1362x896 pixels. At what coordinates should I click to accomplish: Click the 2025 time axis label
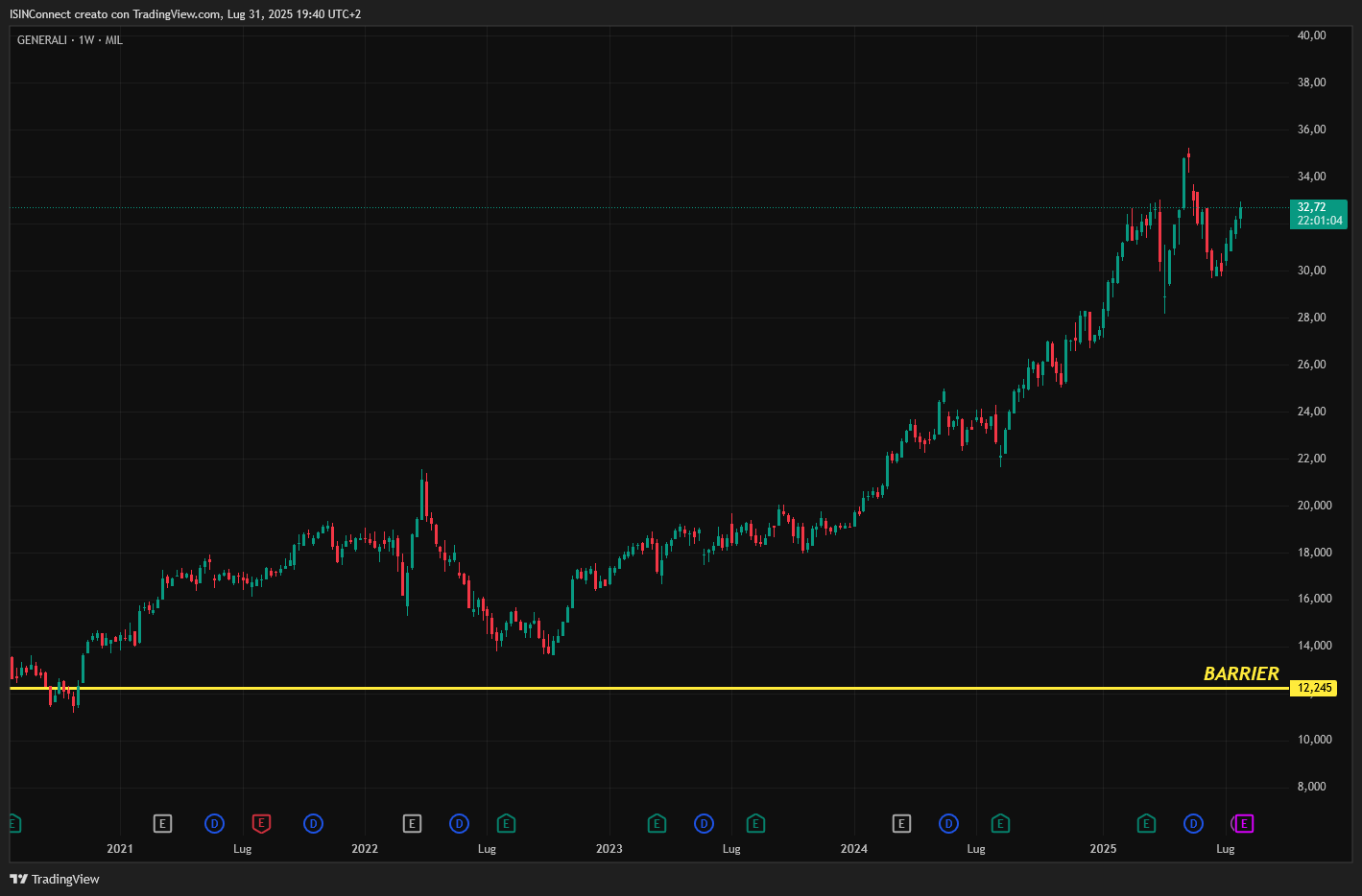(x=1103, y=849)
